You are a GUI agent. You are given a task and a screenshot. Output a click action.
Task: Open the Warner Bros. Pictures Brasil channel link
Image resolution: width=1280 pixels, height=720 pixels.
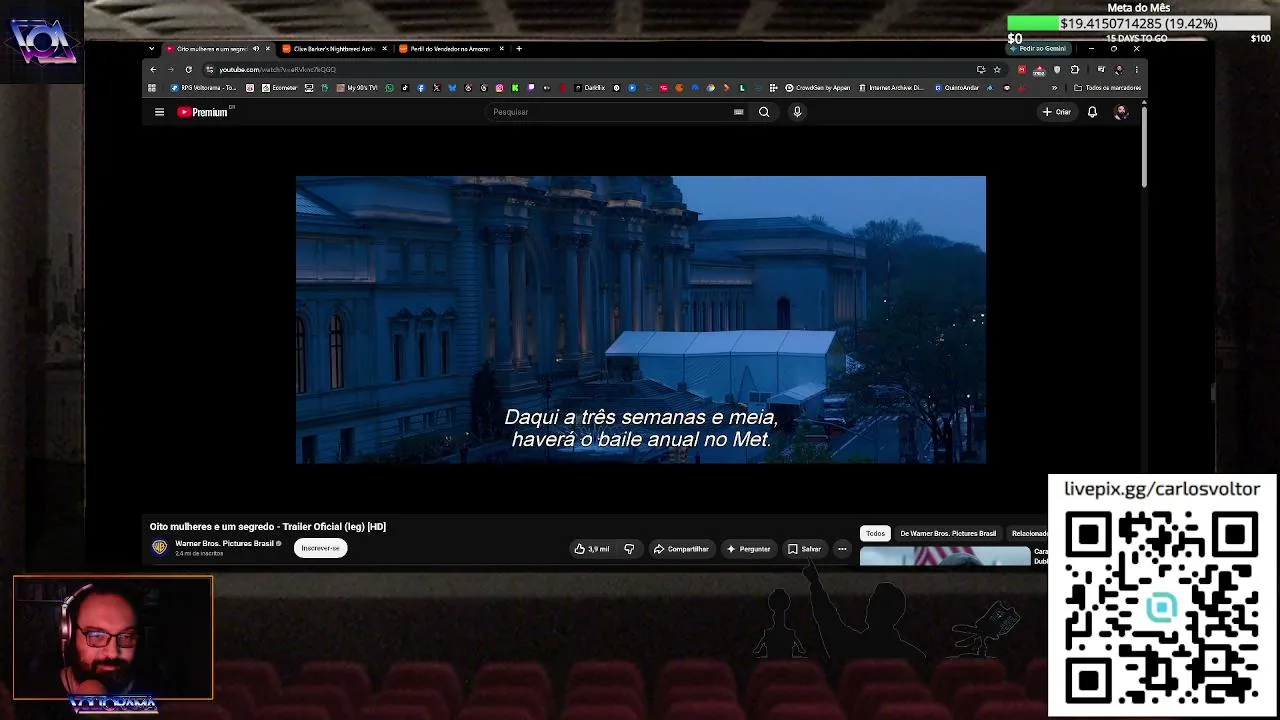pos(224,543)
